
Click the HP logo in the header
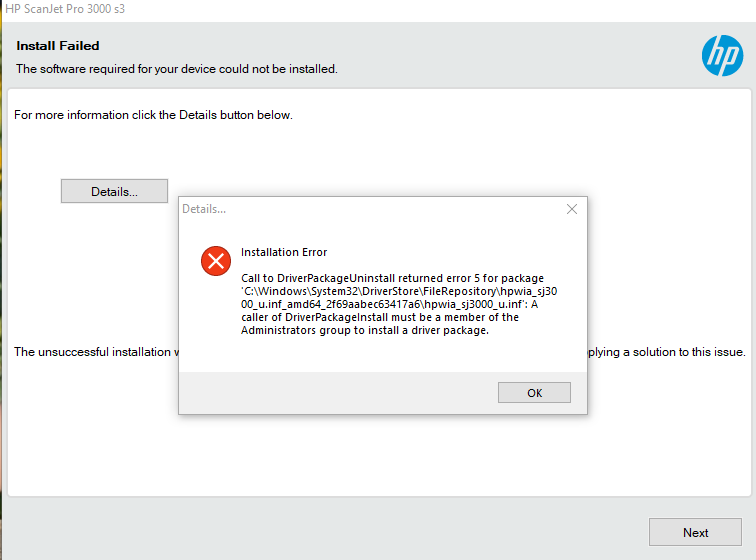coord(722,55)
